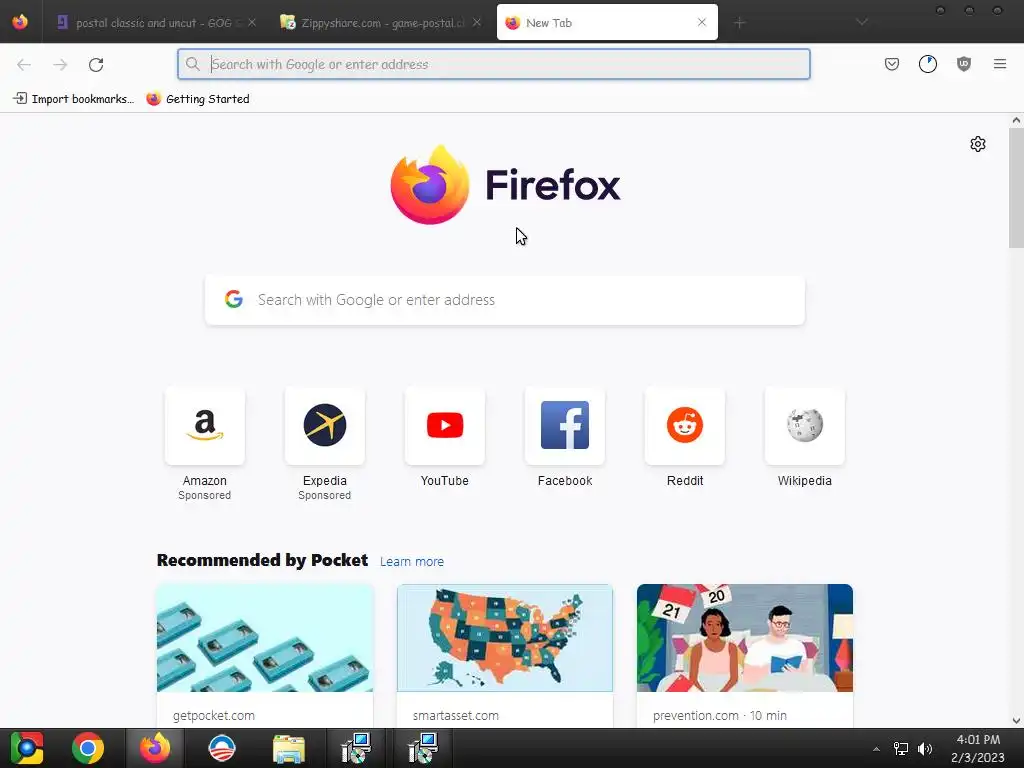Screen dimensions: 1024x768
Task: Open a new tab with plus button
Action: 739,23
